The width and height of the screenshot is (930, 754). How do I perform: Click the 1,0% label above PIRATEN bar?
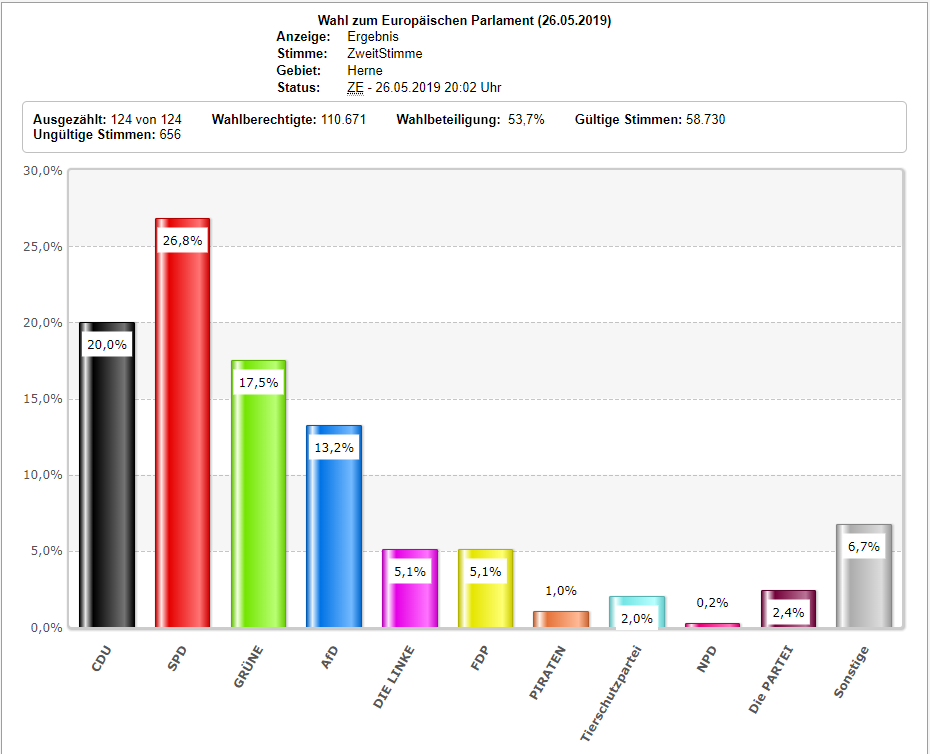tap(561, 591)
